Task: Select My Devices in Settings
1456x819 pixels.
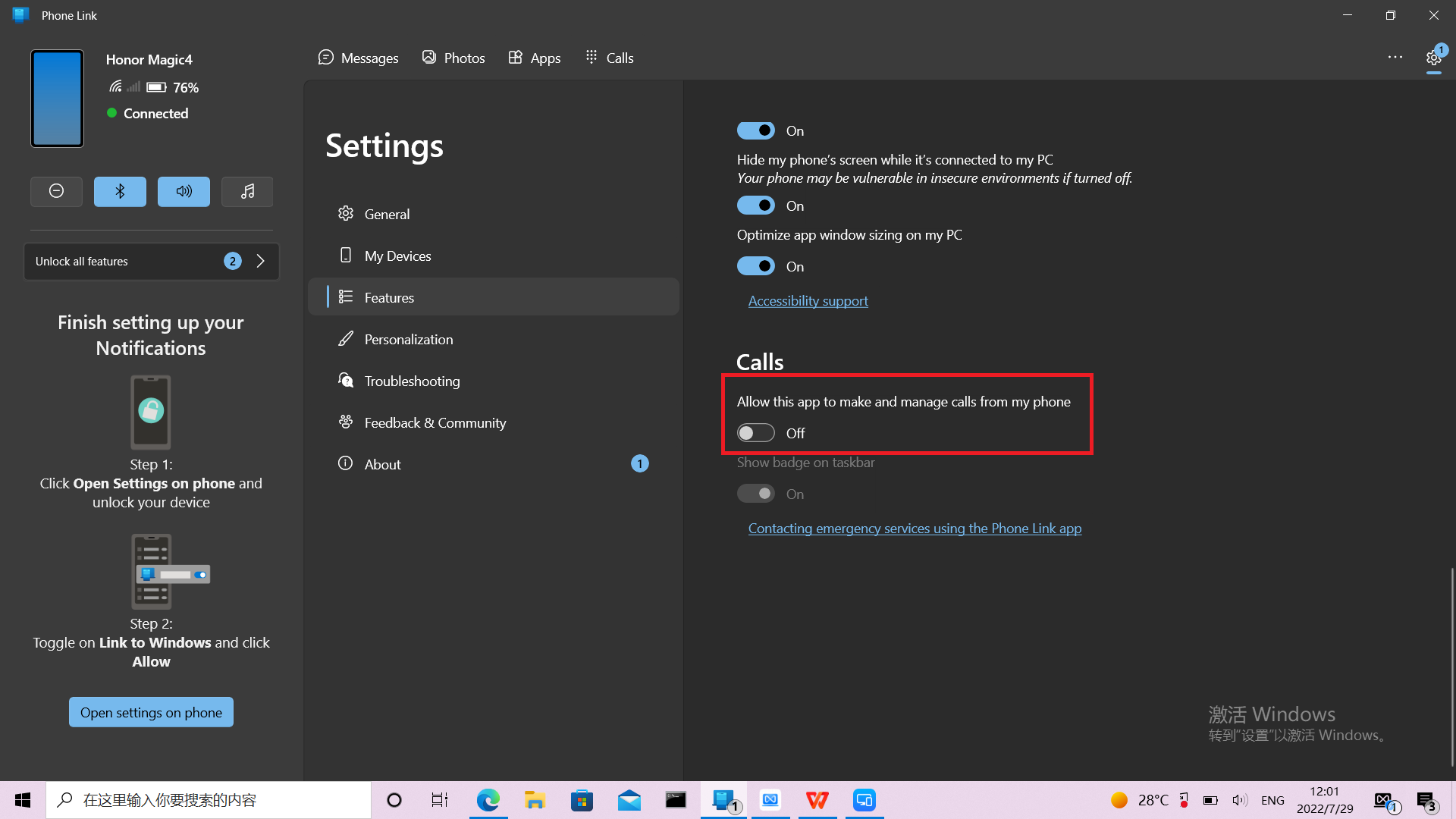Action: pos(494,256)
